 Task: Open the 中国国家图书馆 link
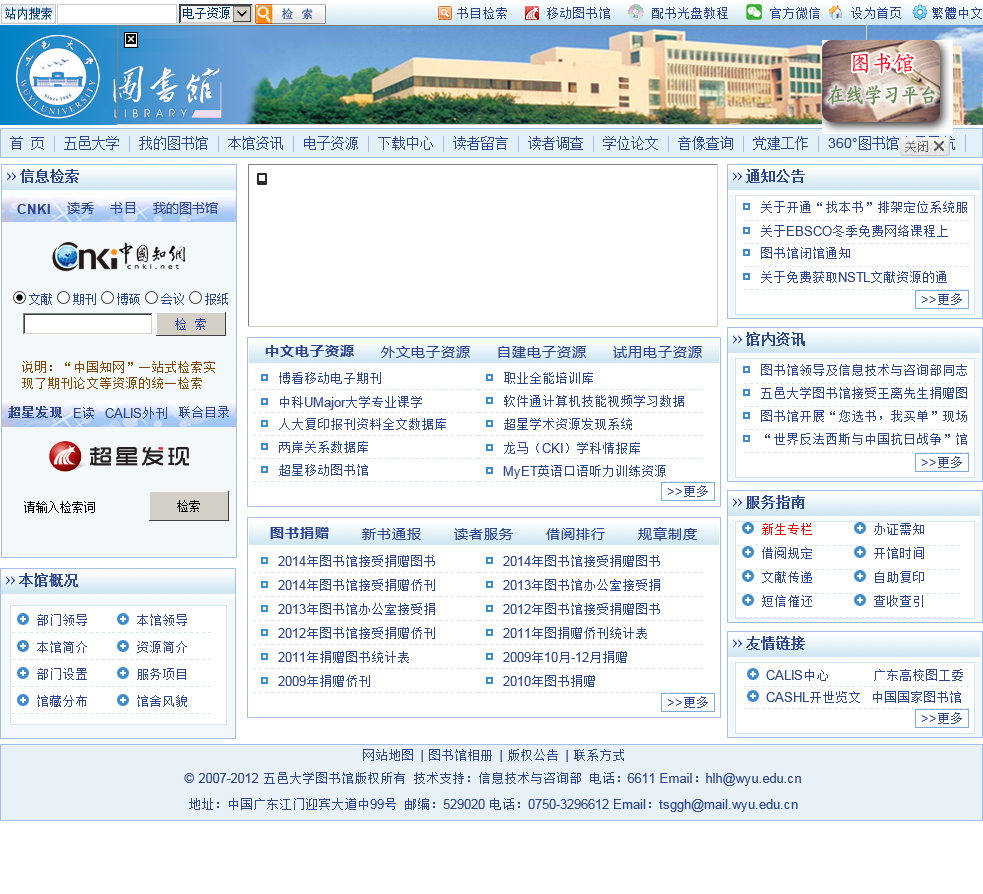[917, 697]
